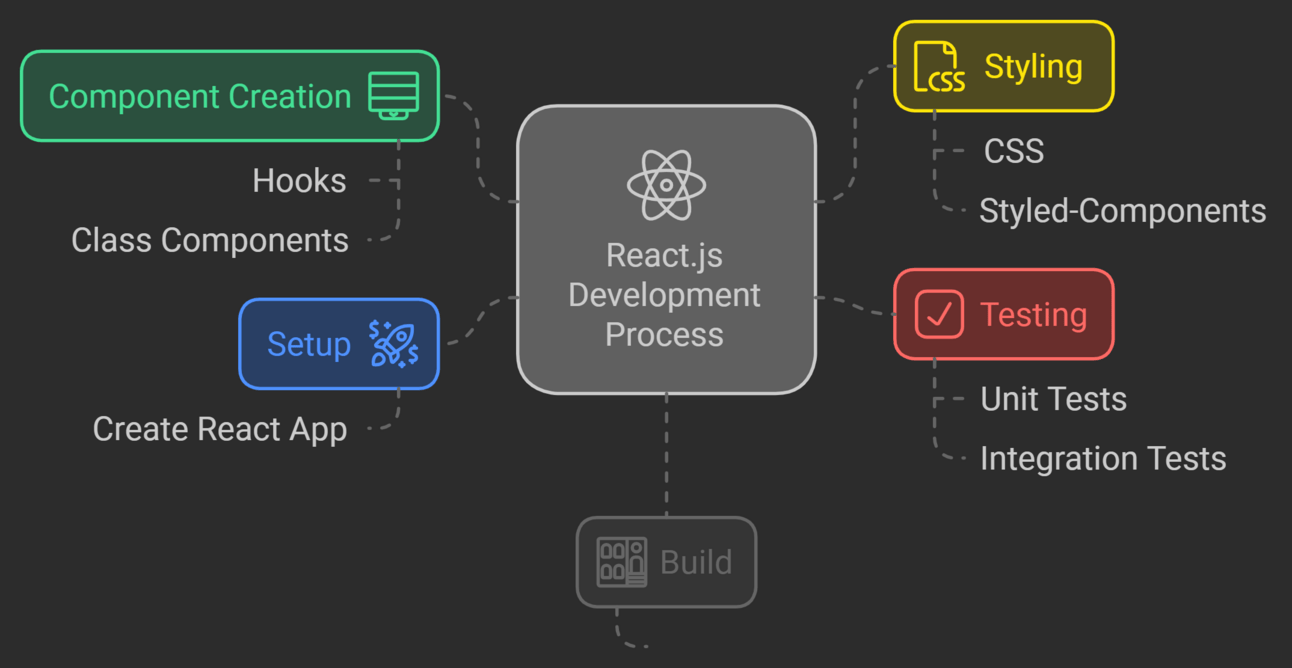Click the grid icon in Build node
This screenshot has width=1292, height=668.
tap(622, 562)
